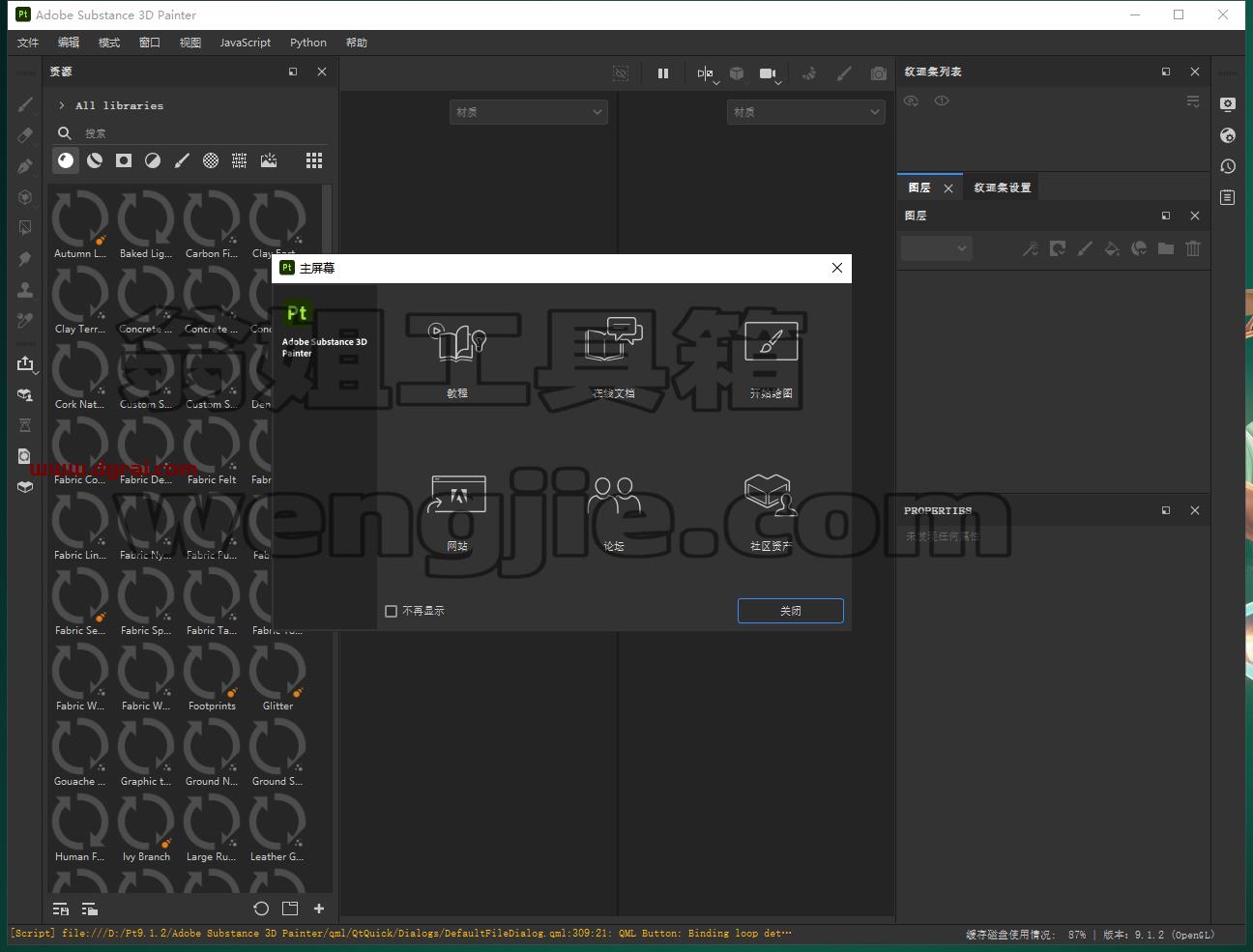Viewport: 1253px width, 952px height.
Task: Click the Symmetry icon in viewport toolbar
Action: coord(706,73)
